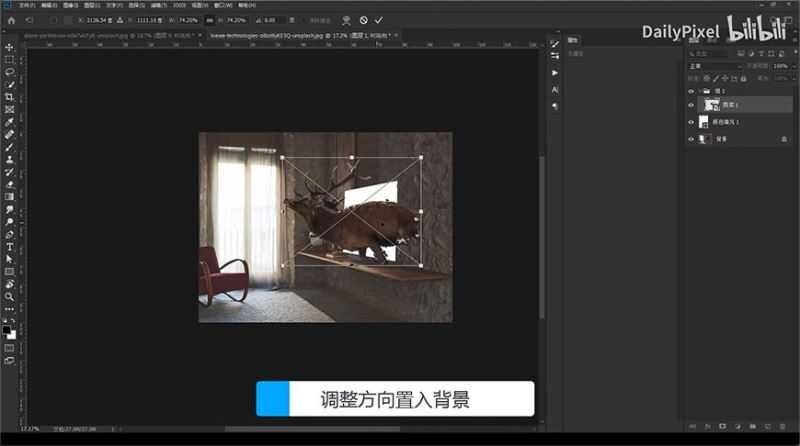Click the Home icon in options bar

pyautogui.click(x=8, y=20)
